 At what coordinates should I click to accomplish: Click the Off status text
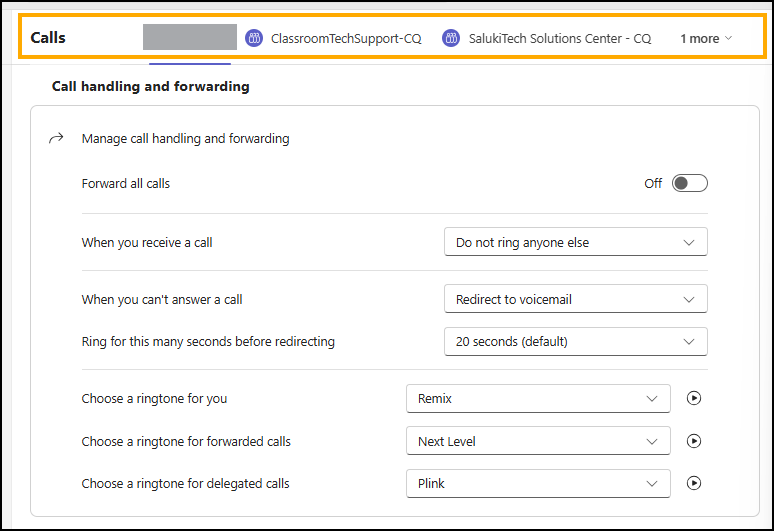[x=653, y=184]
